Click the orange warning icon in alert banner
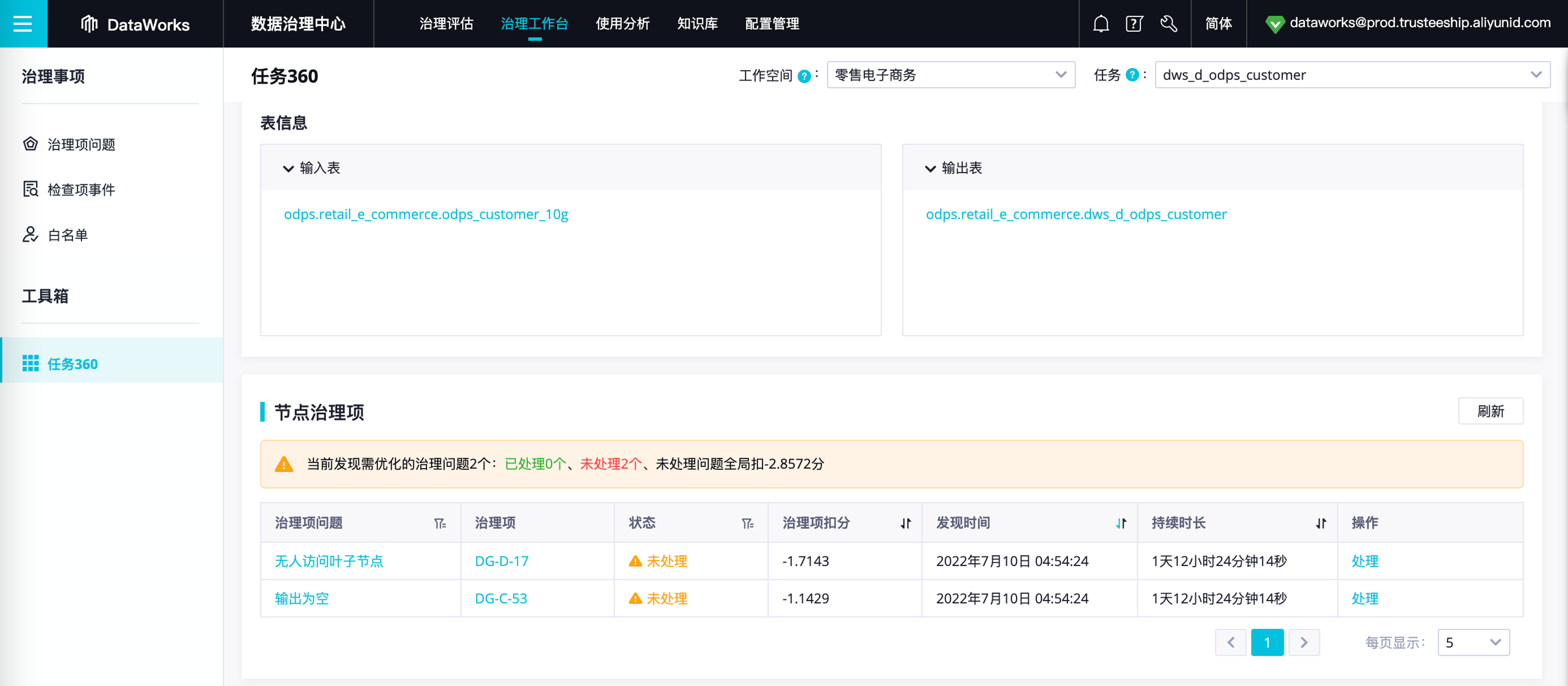 click(x=284, y=464)
